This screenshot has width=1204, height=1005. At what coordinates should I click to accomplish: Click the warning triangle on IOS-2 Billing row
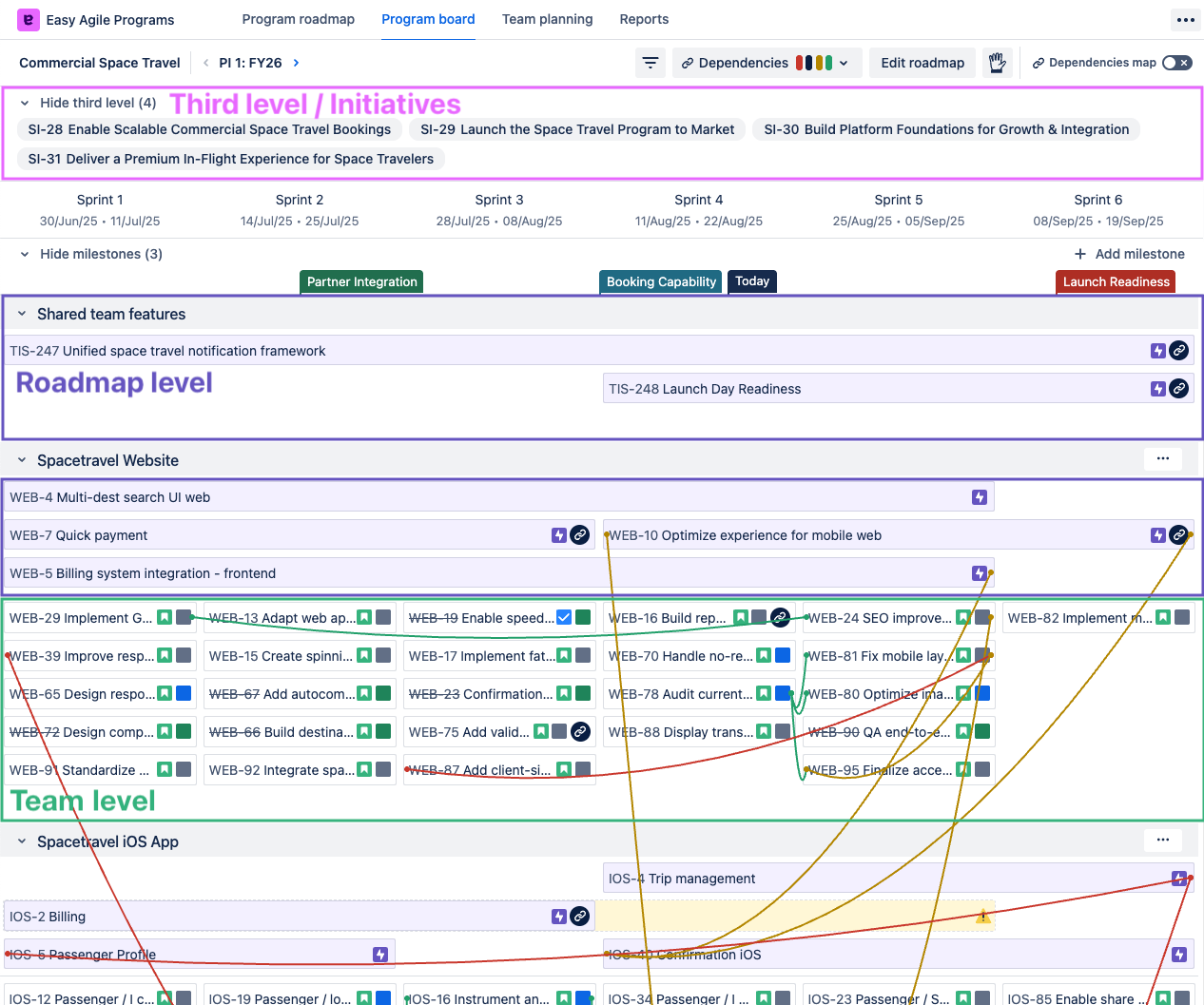coord(983,916)
